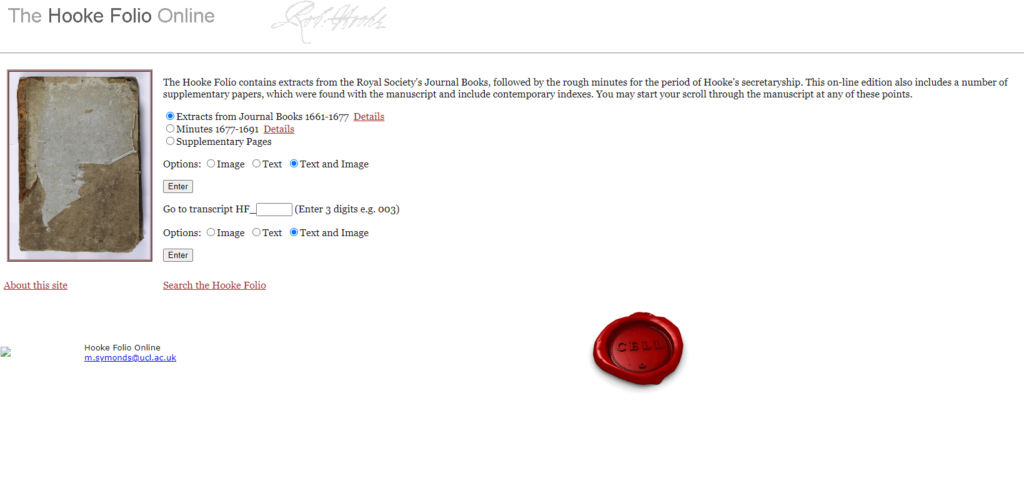Viewport: 1024px width, 496px height.
Task: Select Text in the second Options row
Action: tap(257, 232)
